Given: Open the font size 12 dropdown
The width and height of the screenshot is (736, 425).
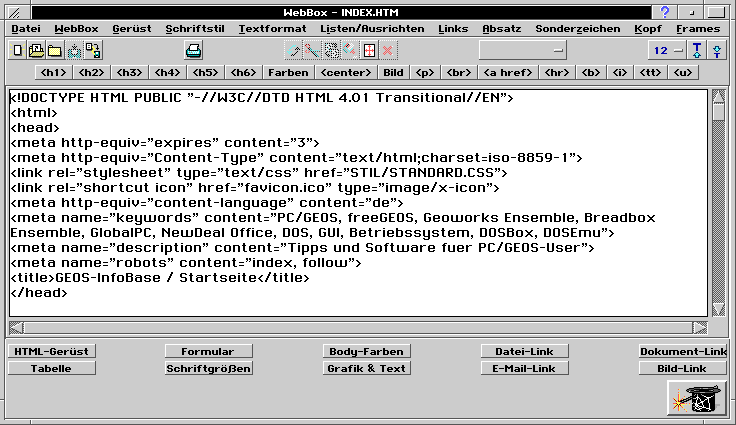Looking at the screenshot, I should 667,50.
